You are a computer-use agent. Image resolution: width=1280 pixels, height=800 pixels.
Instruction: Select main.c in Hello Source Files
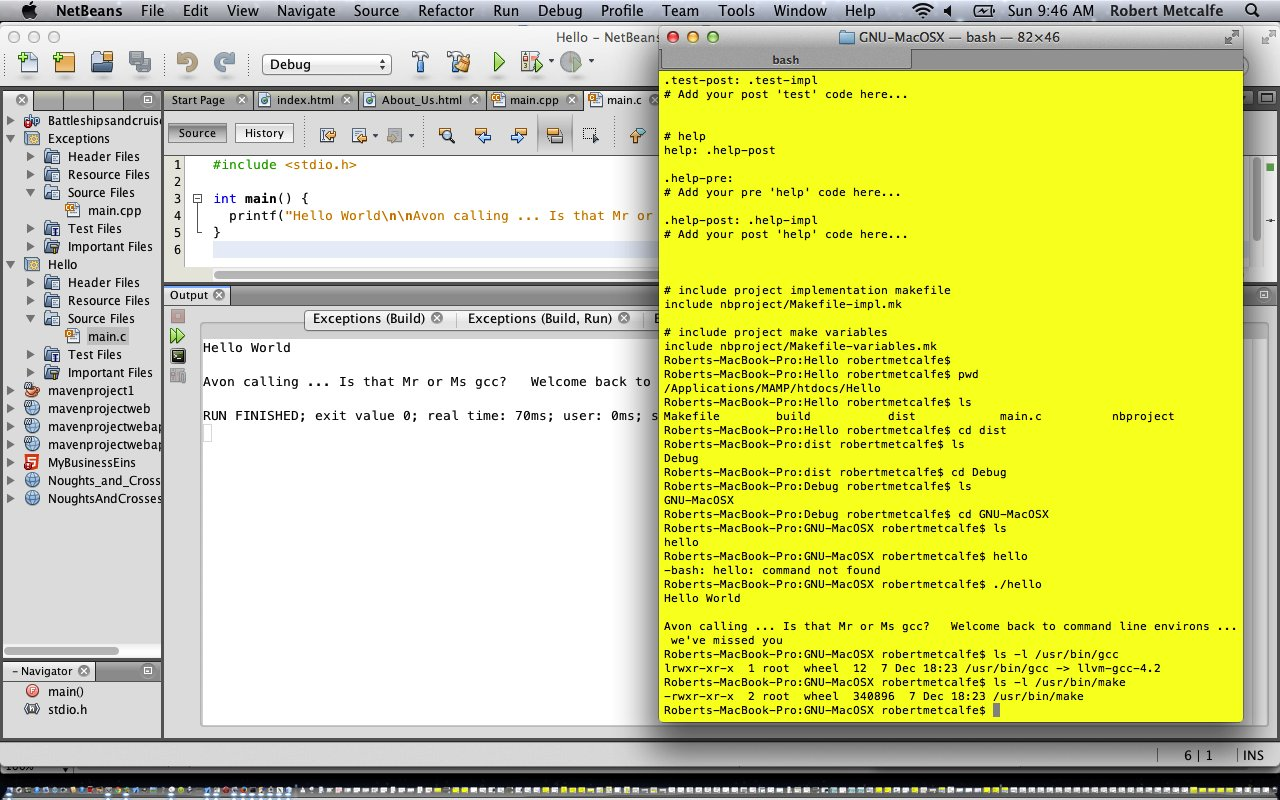(107, 337)
